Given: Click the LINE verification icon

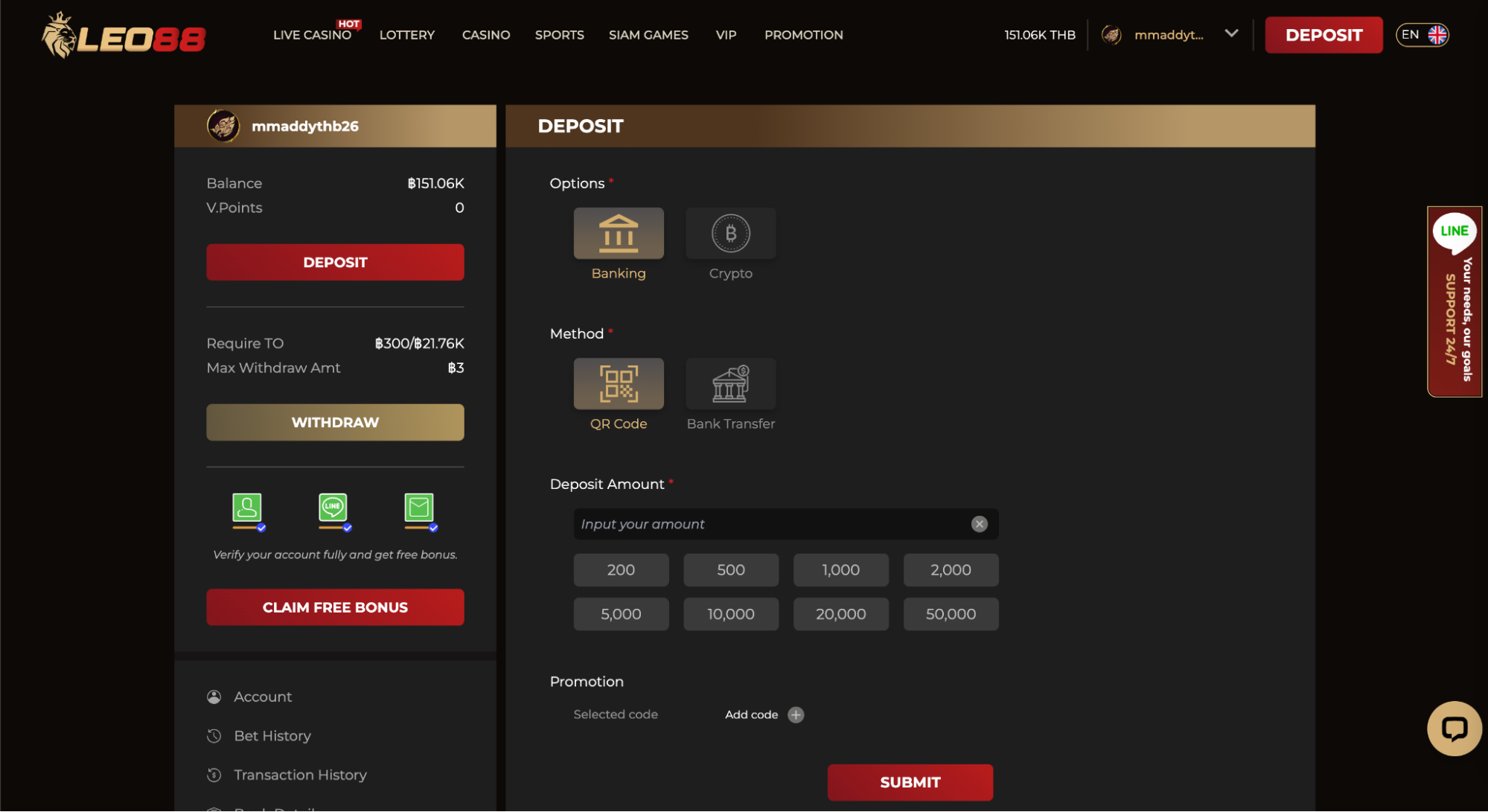Looking at the screenshot, I should pos(333,508).
